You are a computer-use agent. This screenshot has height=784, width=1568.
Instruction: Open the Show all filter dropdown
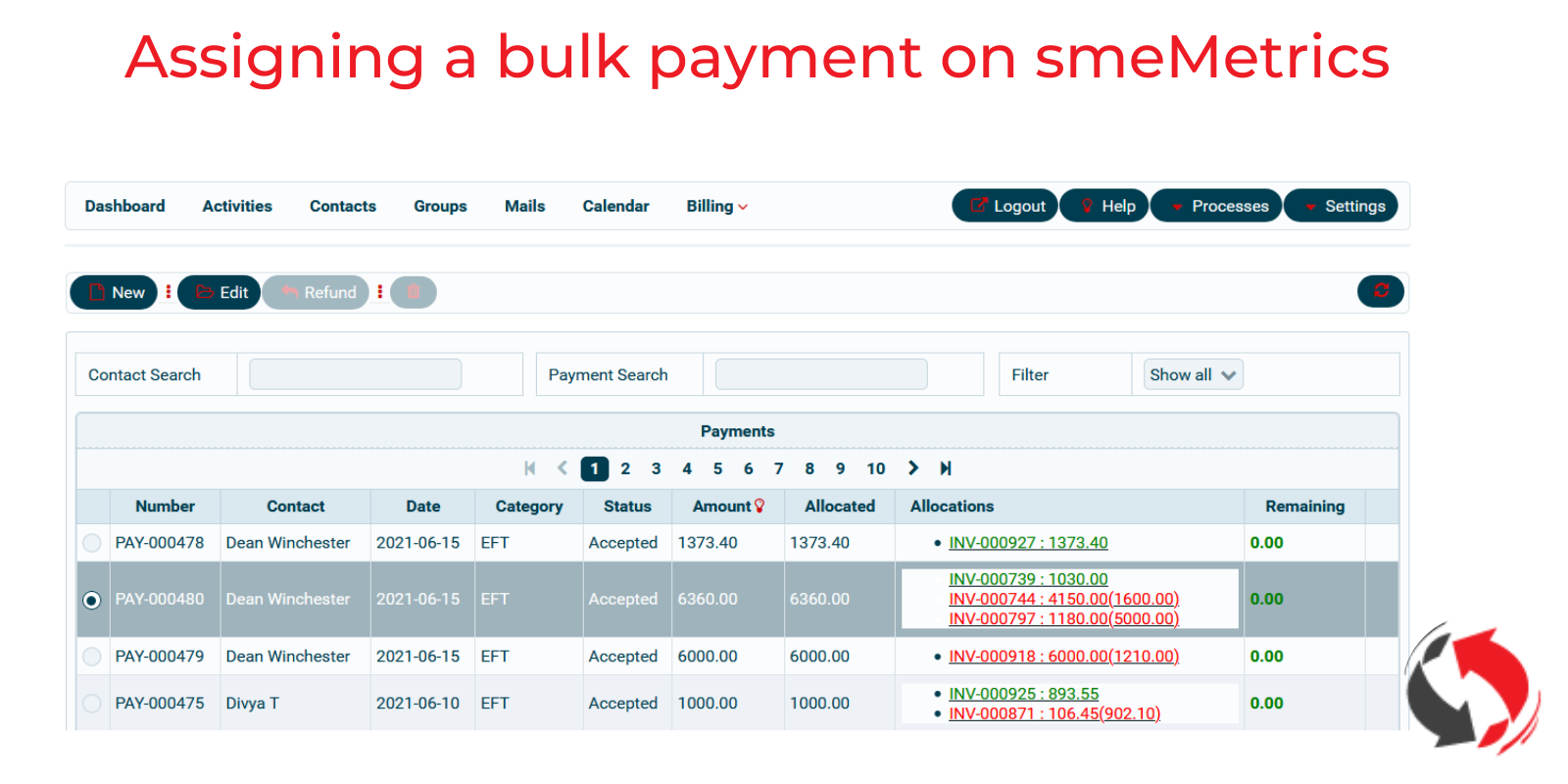click(1194, 374)
